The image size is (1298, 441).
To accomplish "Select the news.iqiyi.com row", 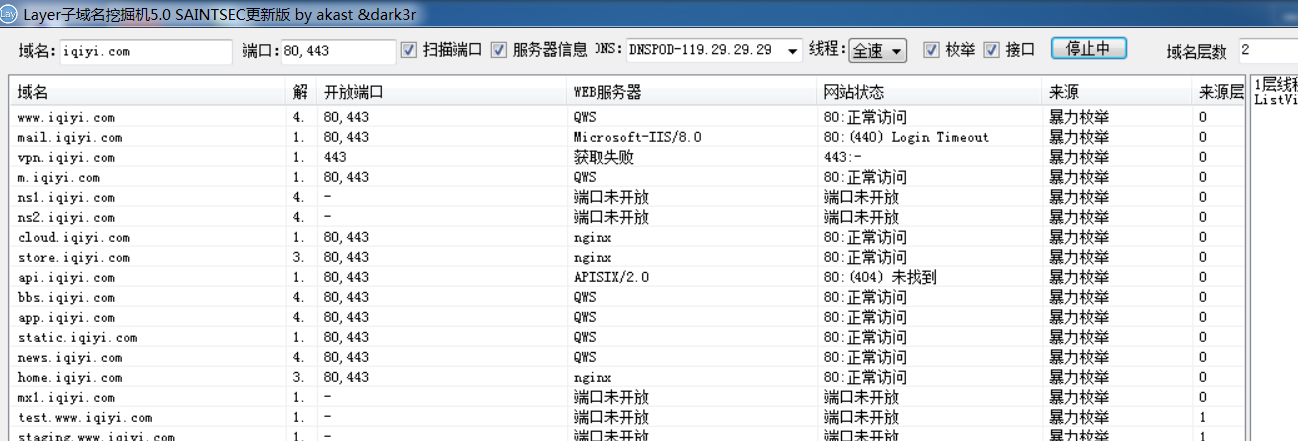I will click(x=627, y=357).
